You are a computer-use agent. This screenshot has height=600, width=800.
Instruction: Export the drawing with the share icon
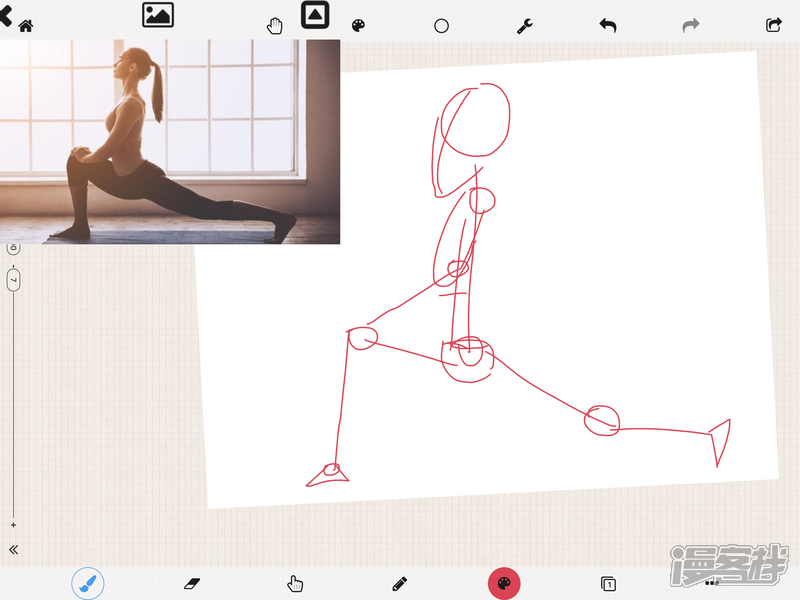coord(773,26)
